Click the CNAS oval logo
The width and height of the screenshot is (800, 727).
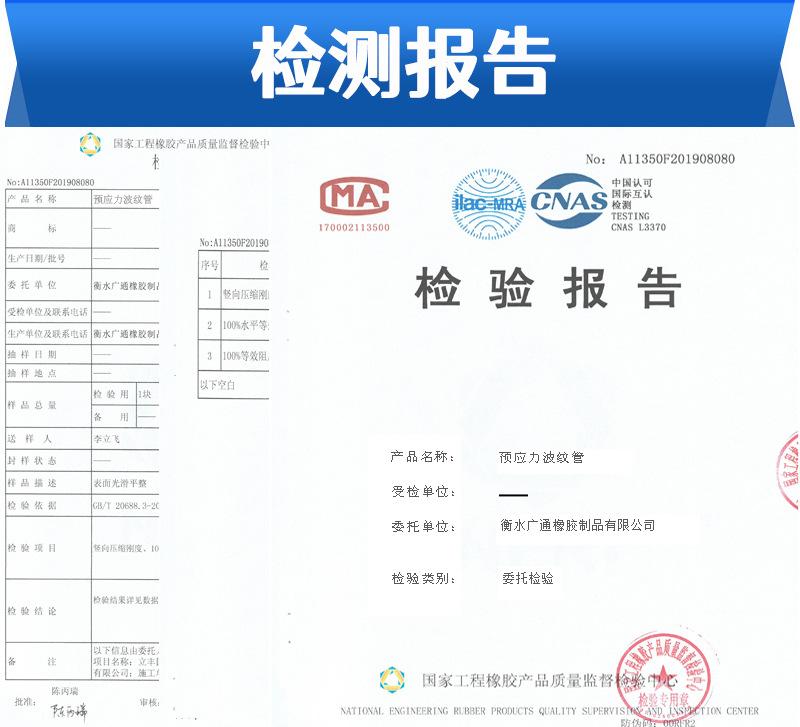[569, 200]
